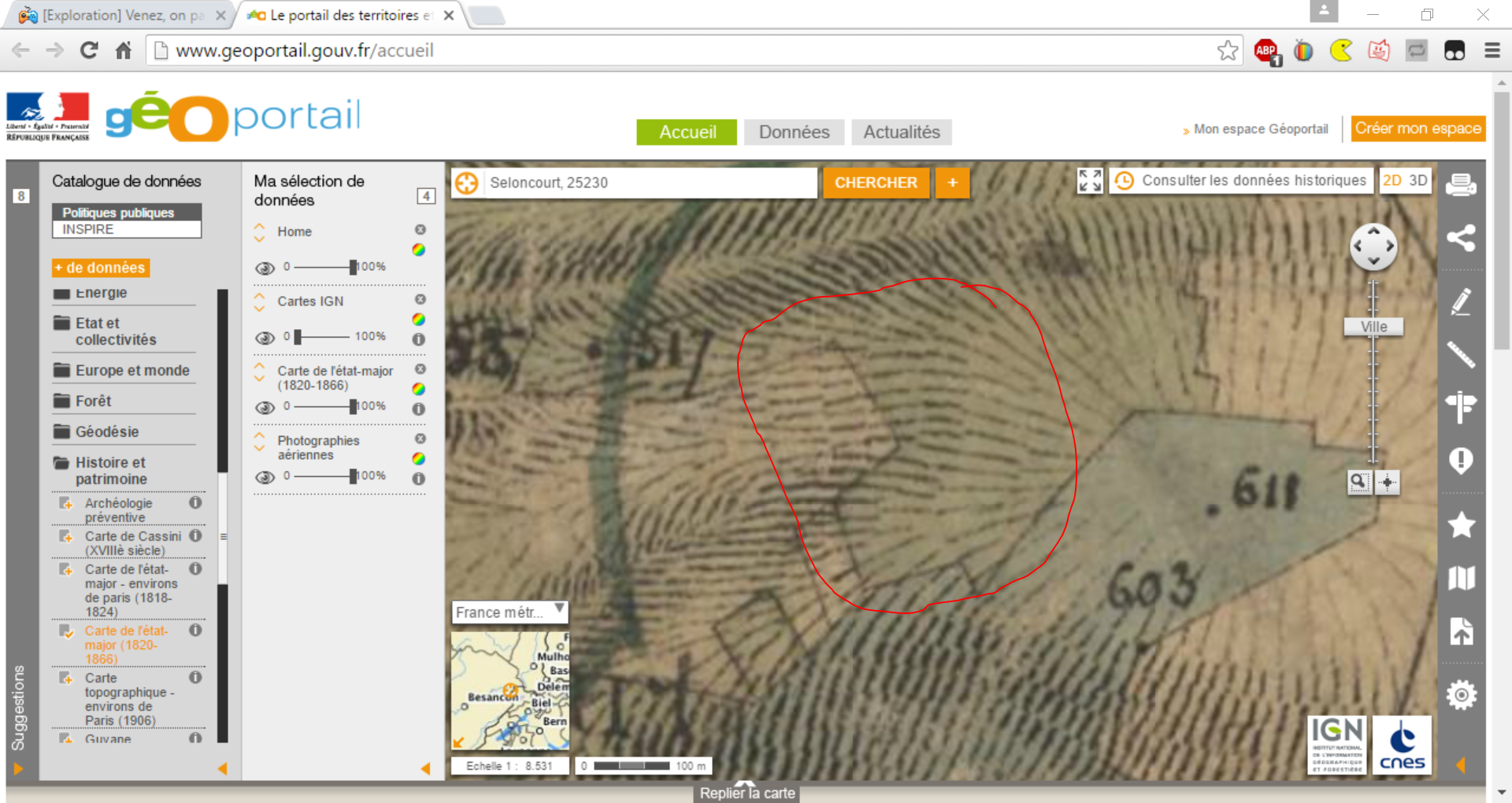The image size is (1512, 803).
Task: Collapse the right-side tools panel
Action: (1461, 764)
